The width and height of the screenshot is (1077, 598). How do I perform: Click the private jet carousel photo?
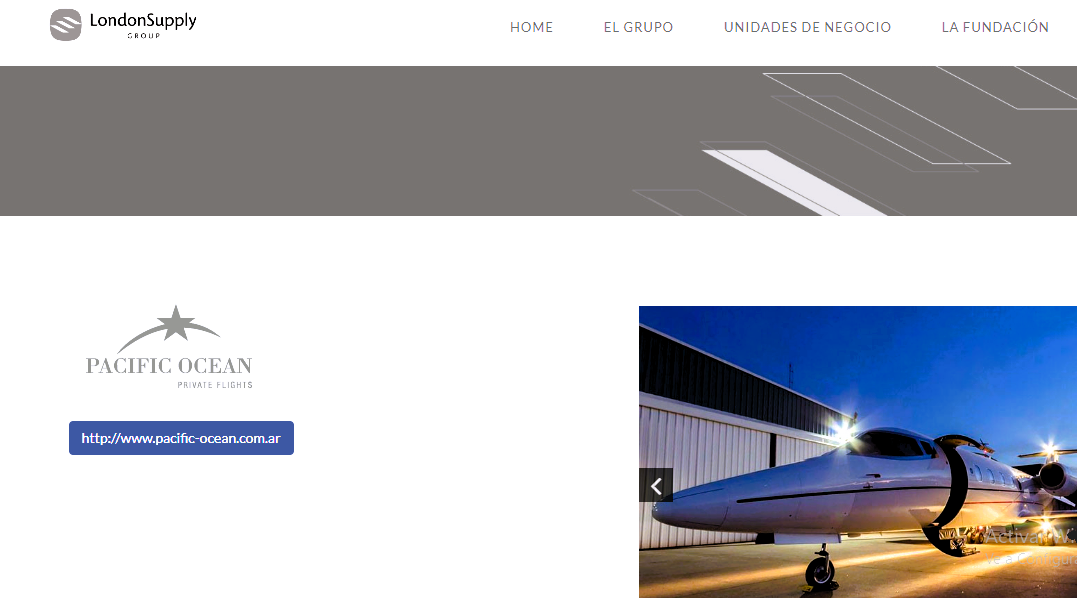(858, 452)
